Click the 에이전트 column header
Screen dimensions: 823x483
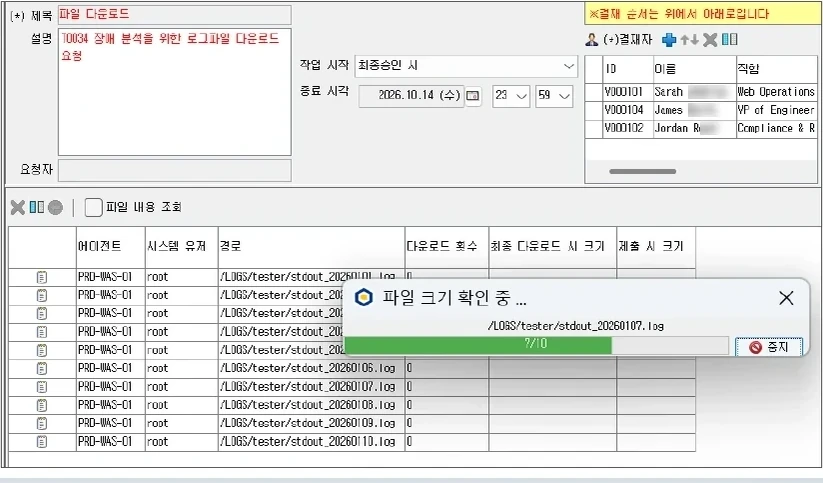tap(110, 247)
